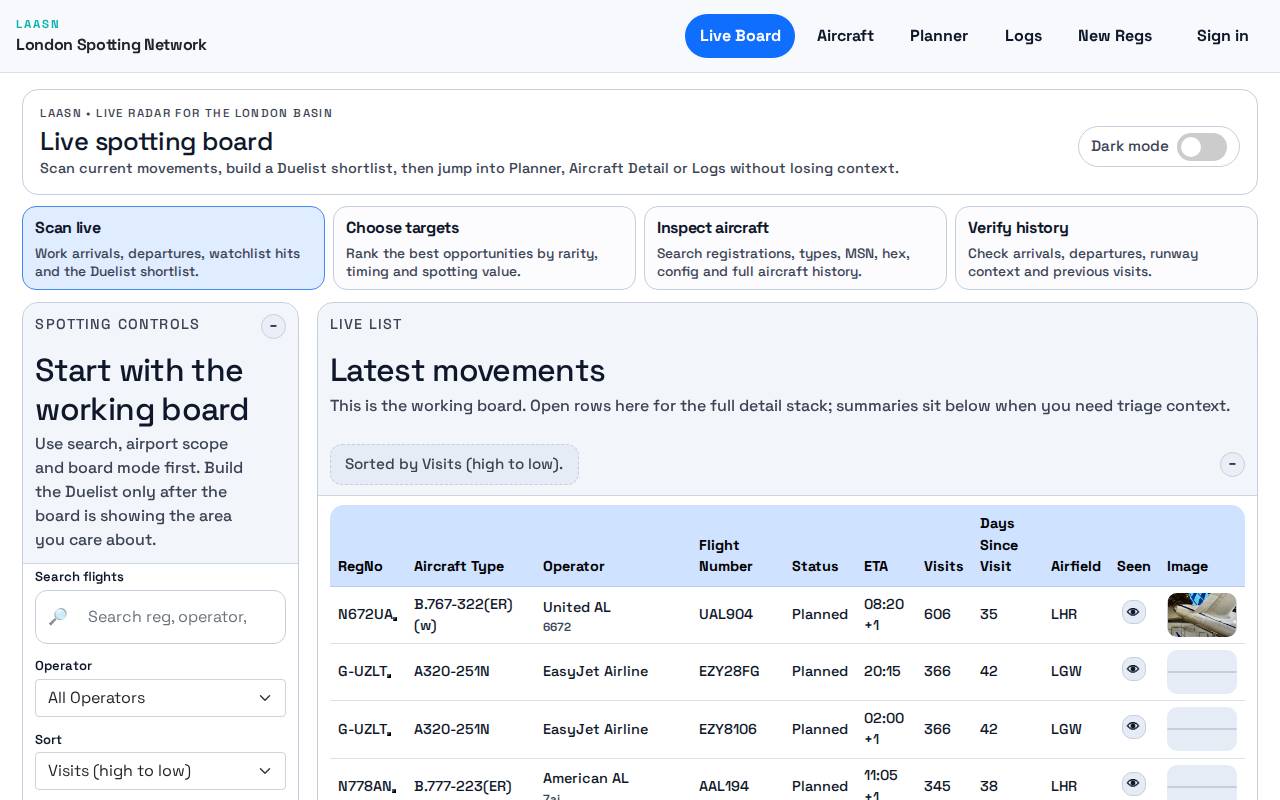Click the Operator column header
The height and width of the screenshot is (800, 1280).
(574, 567)
